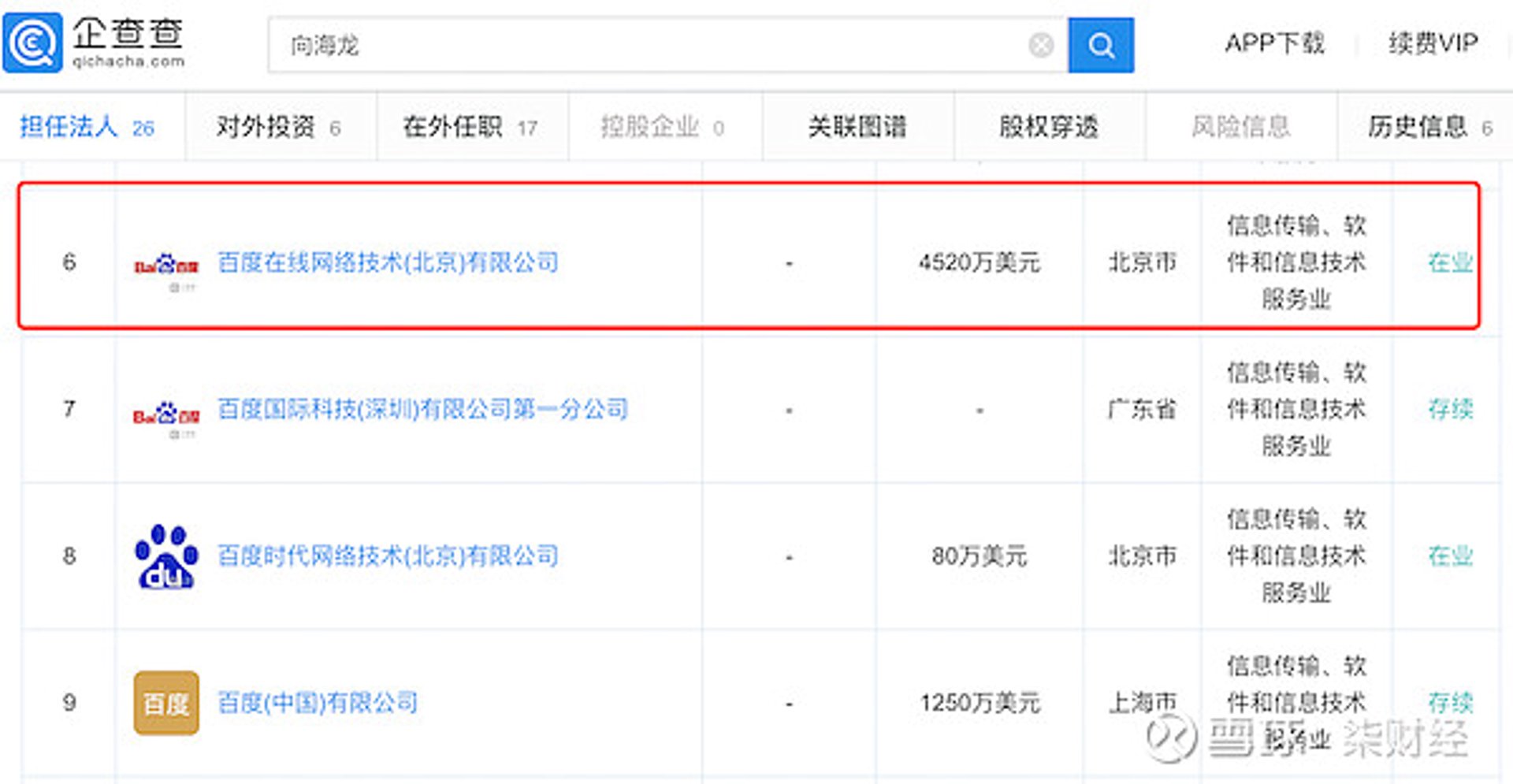Open the 股权穿透 tab
This screenshot has height=784, width=1513.
pyautogui.click(x=1049, y=127)
